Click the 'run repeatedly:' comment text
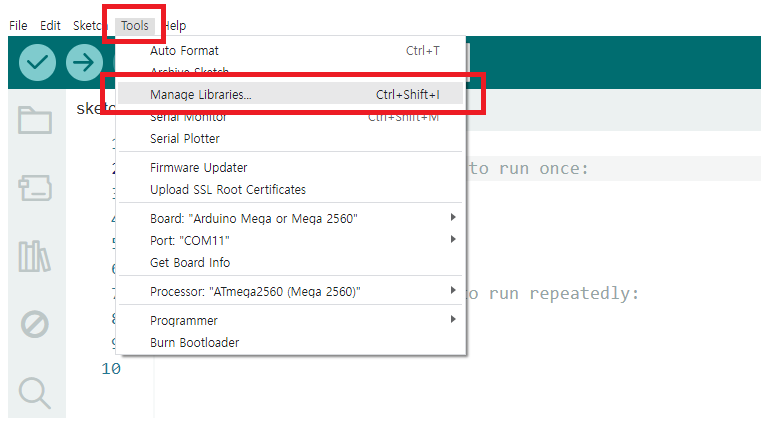Image resolution: width=772 pixels, height=422 pixels. [x=564, y=294]
